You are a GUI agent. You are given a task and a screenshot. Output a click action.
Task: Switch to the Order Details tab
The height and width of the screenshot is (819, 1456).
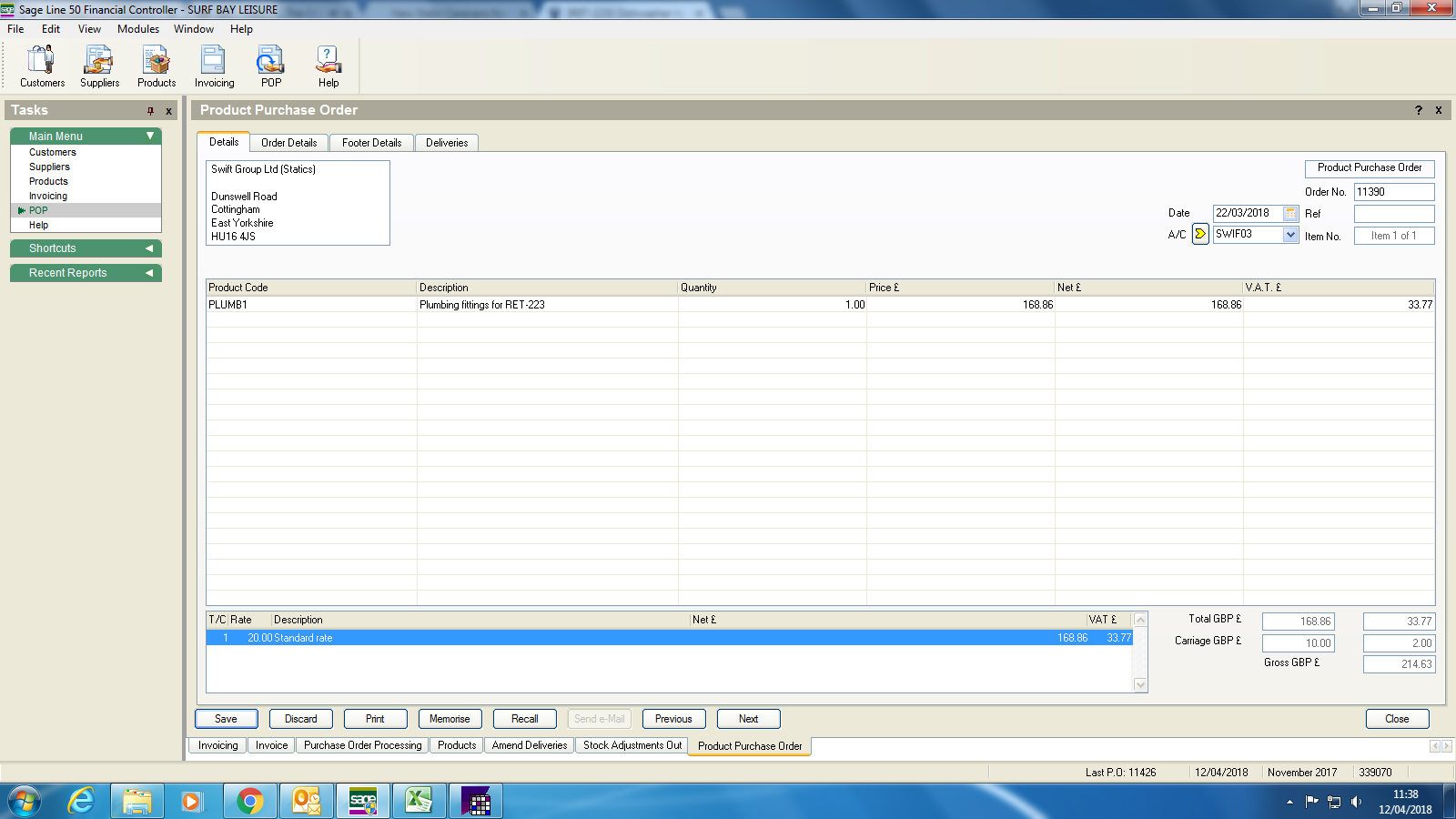(288, 143)
